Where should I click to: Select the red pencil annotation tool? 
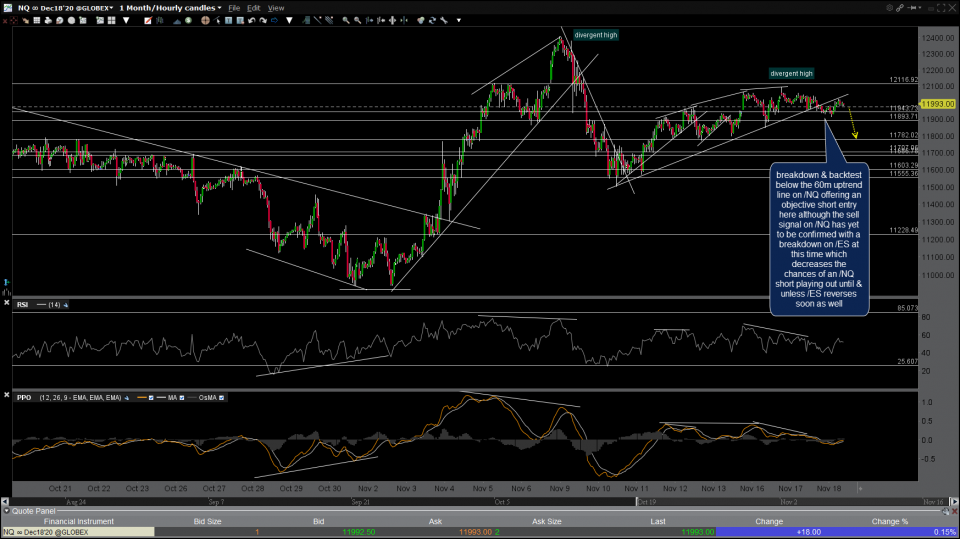[x=148, y=20]
